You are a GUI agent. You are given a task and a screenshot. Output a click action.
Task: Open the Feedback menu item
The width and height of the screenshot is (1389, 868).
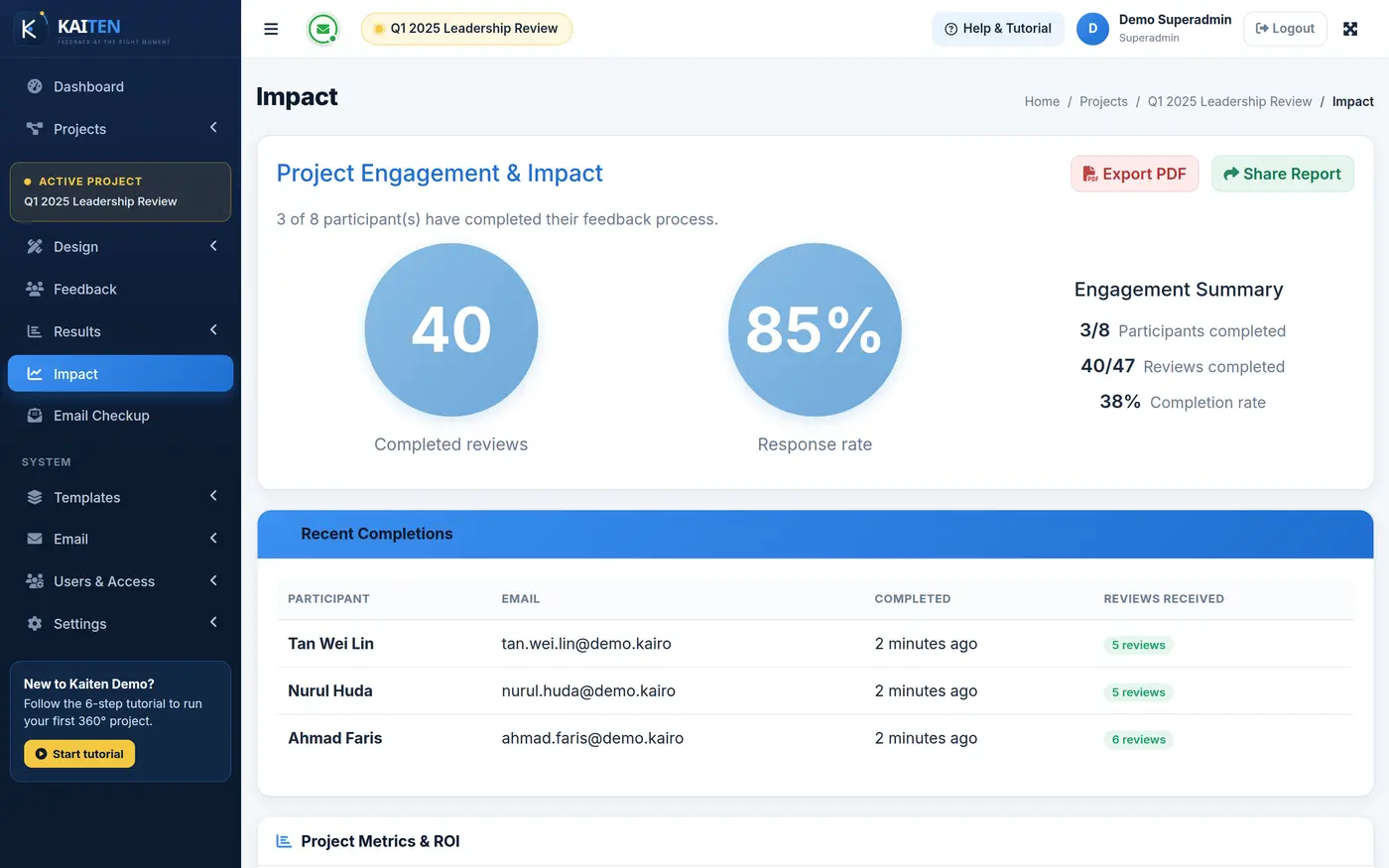point(120,289)
